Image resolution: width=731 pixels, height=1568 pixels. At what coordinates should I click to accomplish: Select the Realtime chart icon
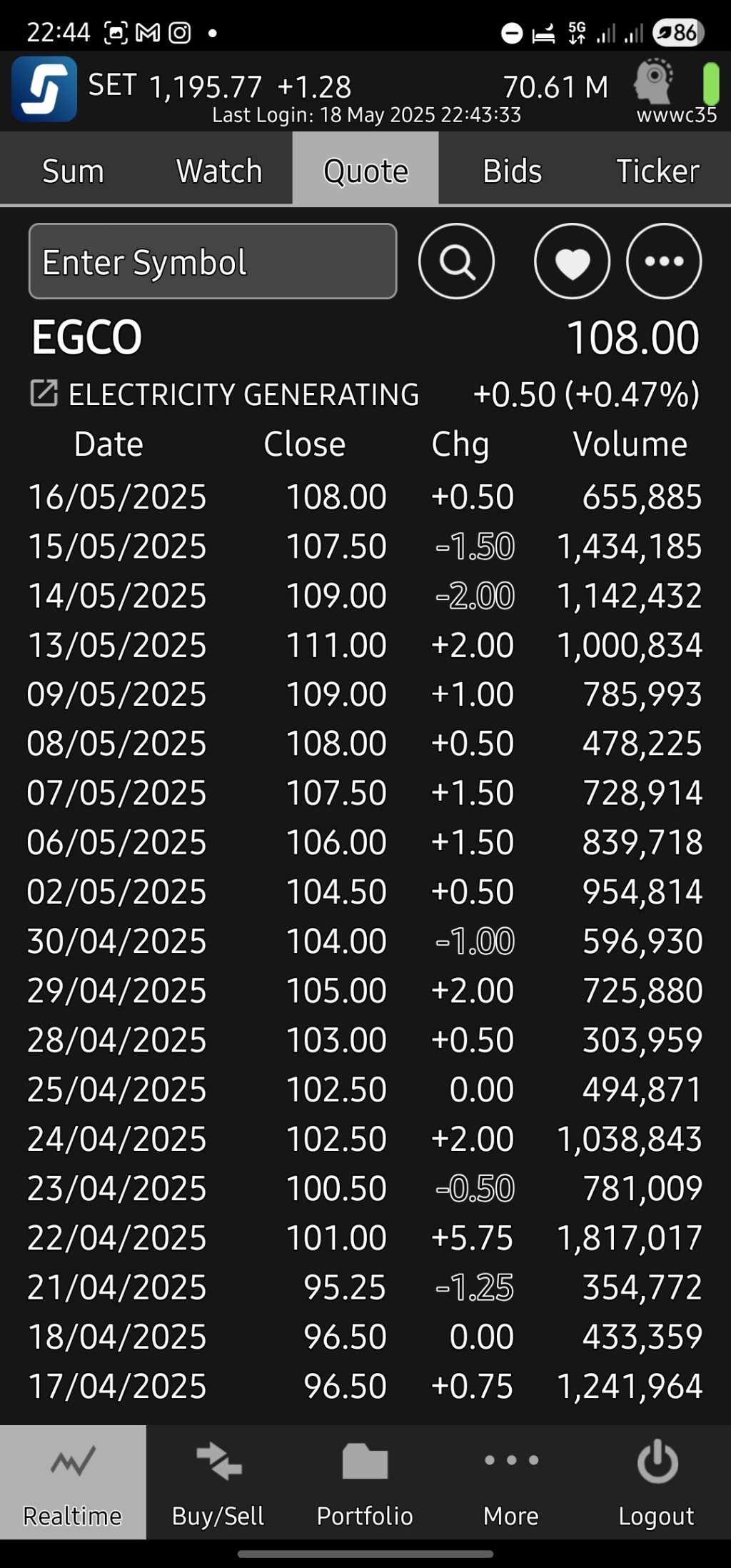tap(73, 1462)
